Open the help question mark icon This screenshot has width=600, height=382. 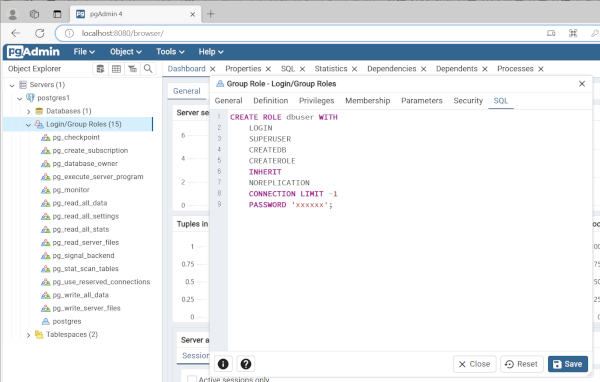(x=246, y=364)
